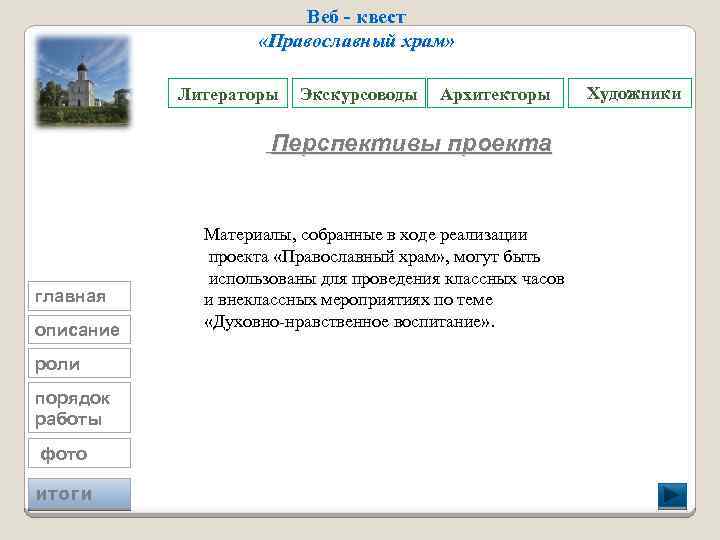This screenshot has height=540, width=720.
Task: Click the blue next-slide arrow icon
Action: [x=672, y=496]
